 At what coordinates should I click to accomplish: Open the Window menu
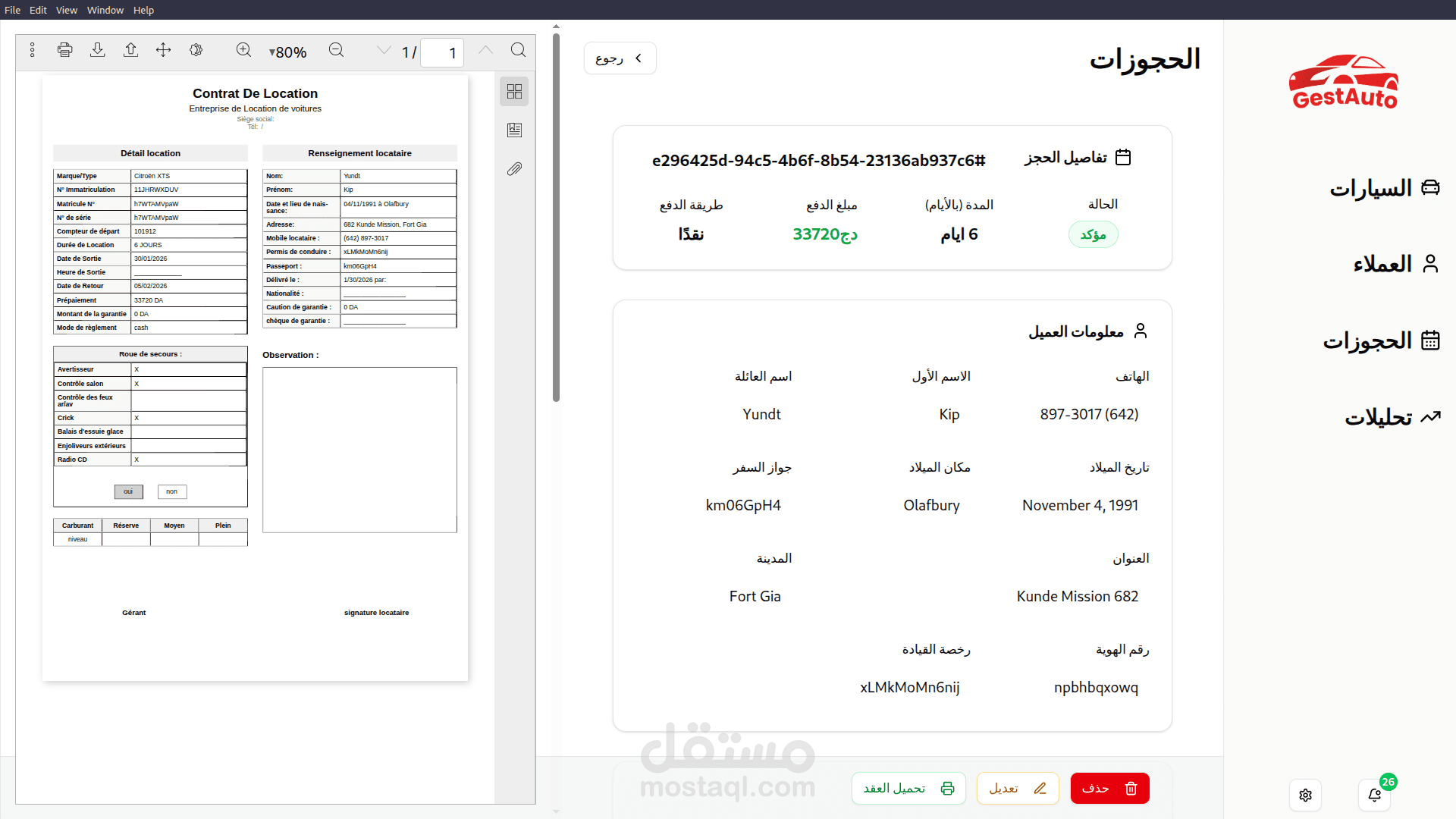coord(105,10)
